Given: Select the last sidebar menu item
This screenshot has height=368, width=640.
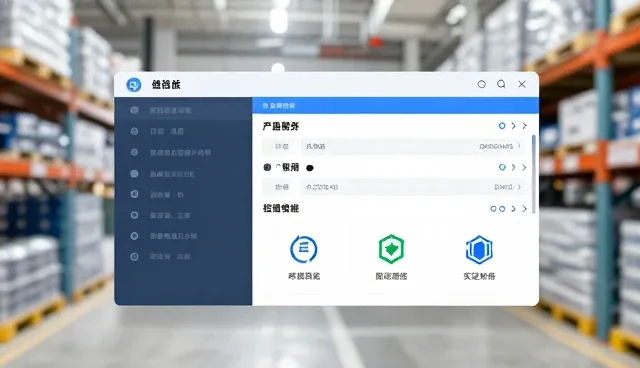Looking at the screenshot, I should [183, 257].
